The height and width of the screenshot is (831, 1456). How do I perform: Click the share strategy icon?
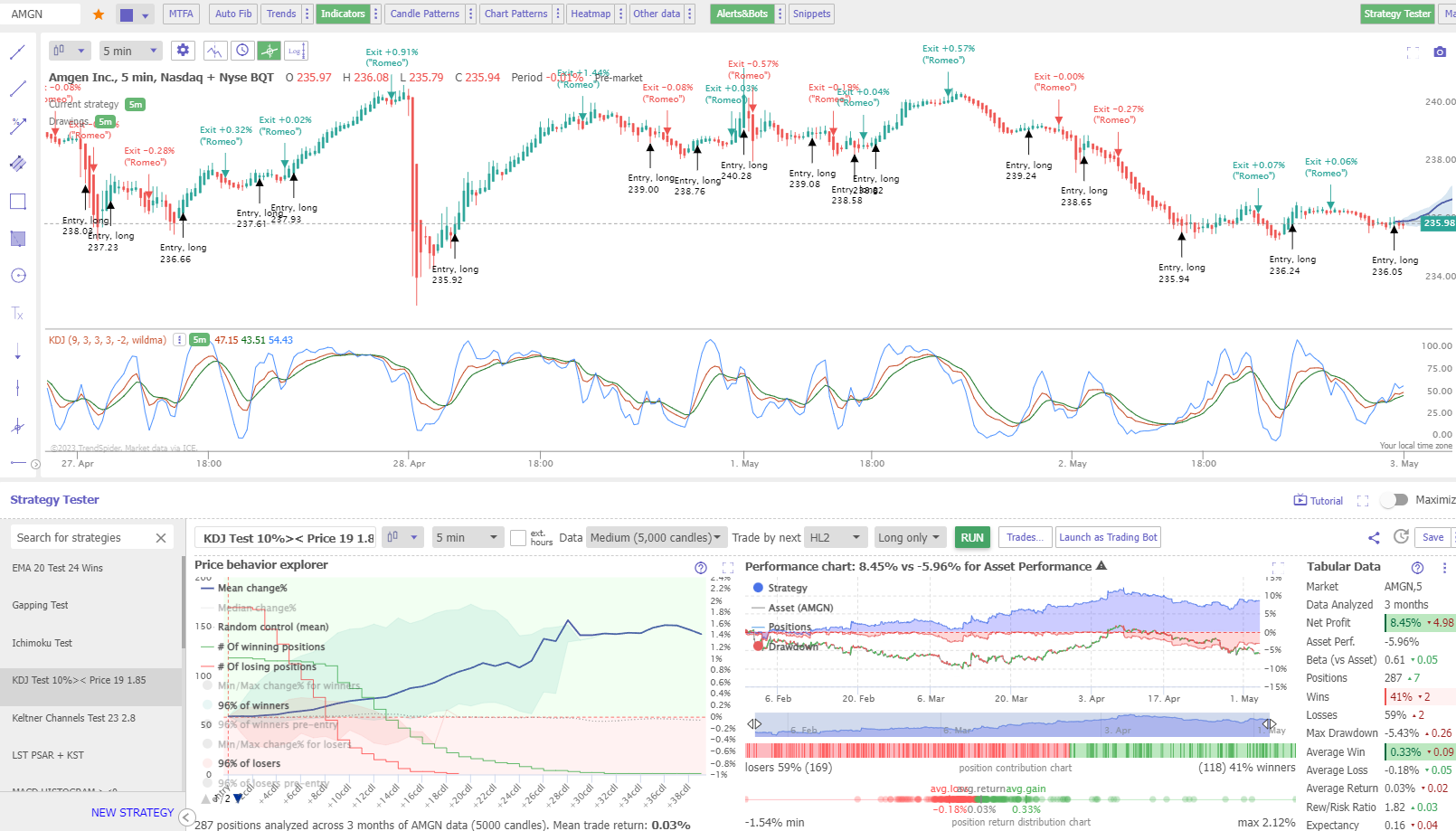click(x=1374, y=537)
